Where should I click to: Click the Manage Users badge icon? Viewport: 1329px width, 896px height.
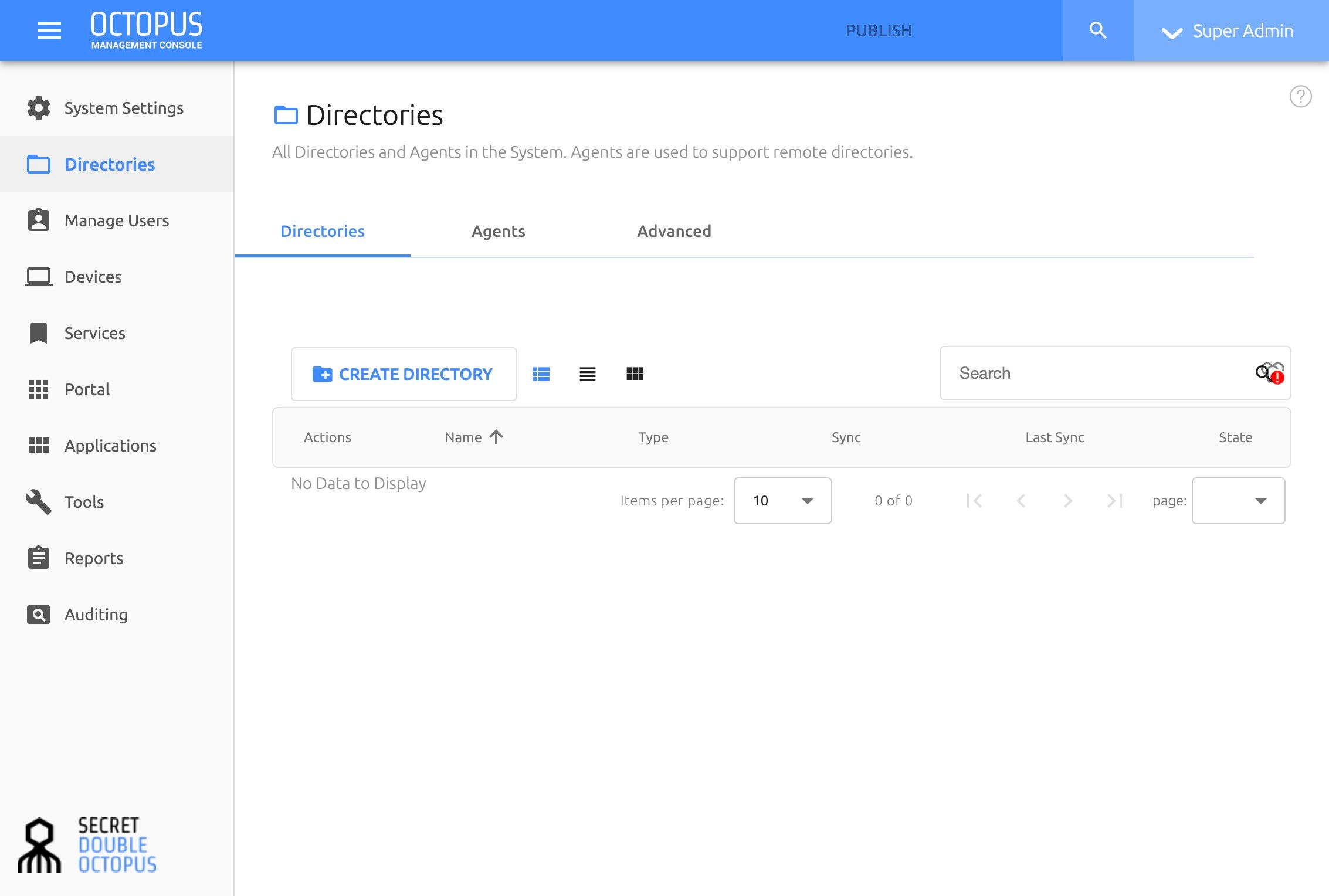39,220
